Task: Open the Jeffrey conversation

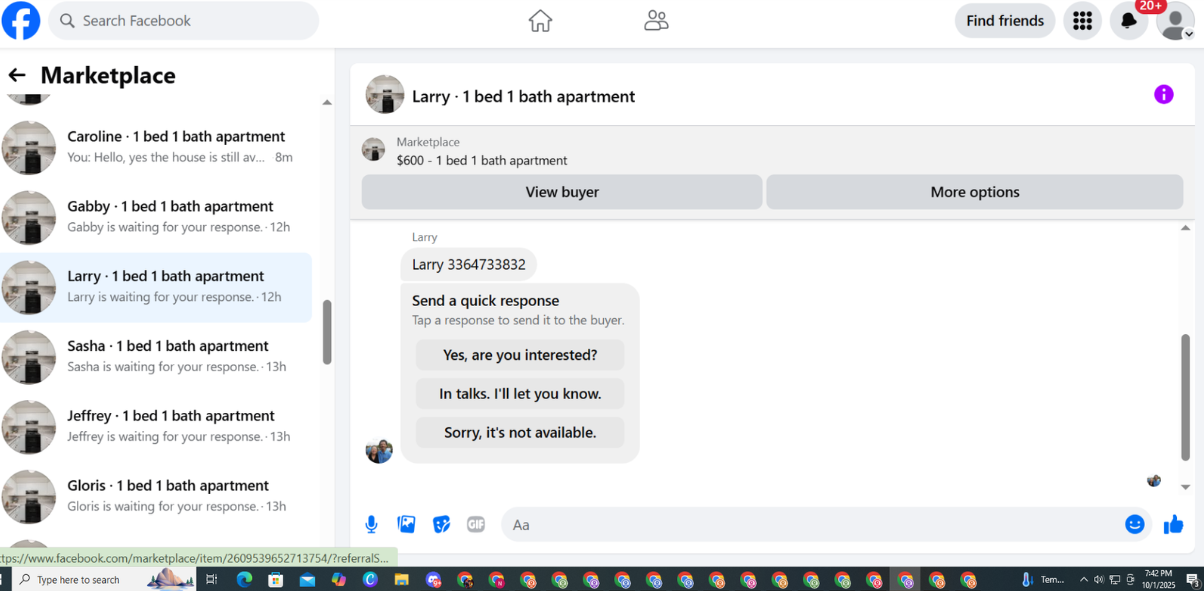Action: (156, 427)
